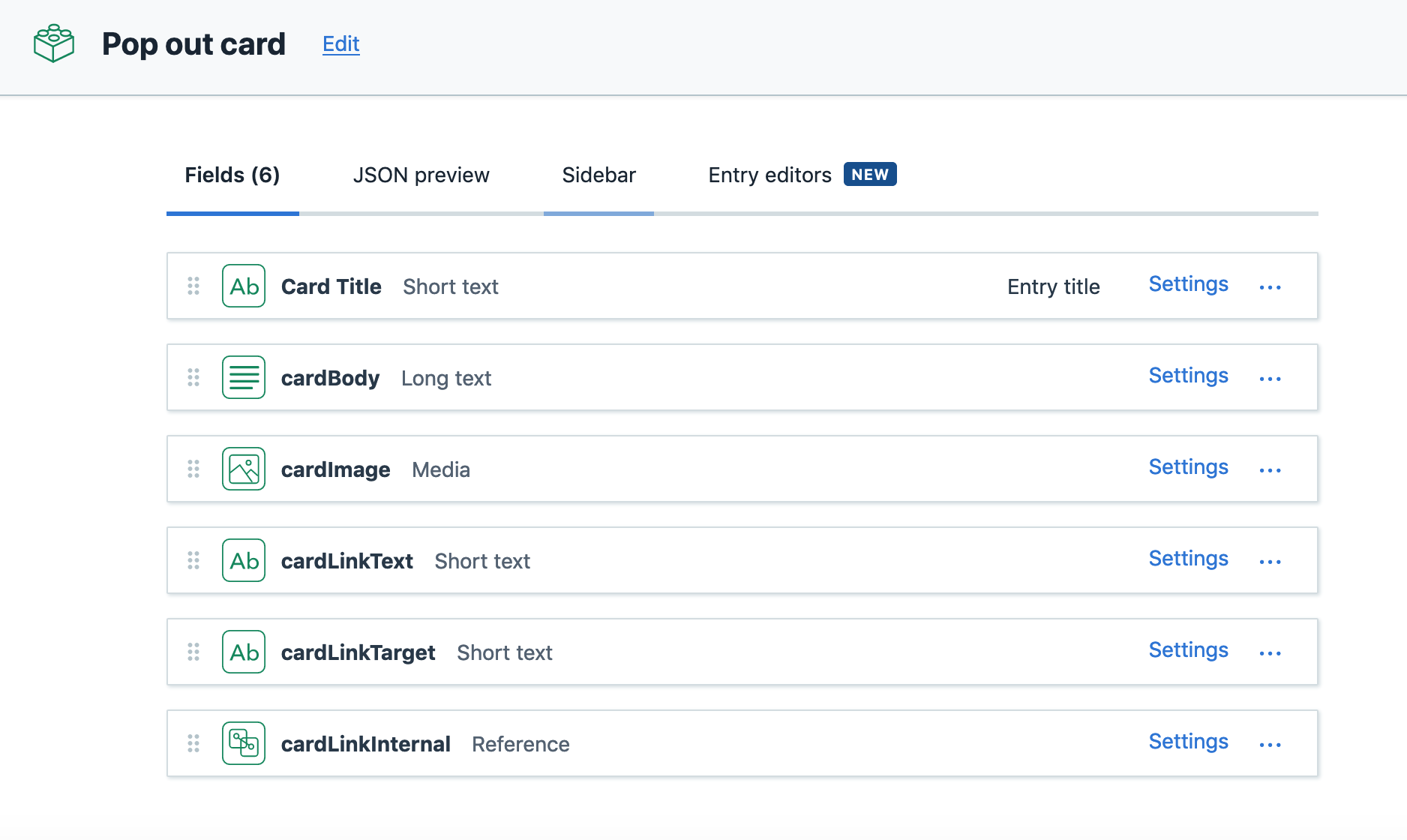This screenshot has width=1407, height=840.
Task: Open Settings for the cardBody field
Action: 1188,376
